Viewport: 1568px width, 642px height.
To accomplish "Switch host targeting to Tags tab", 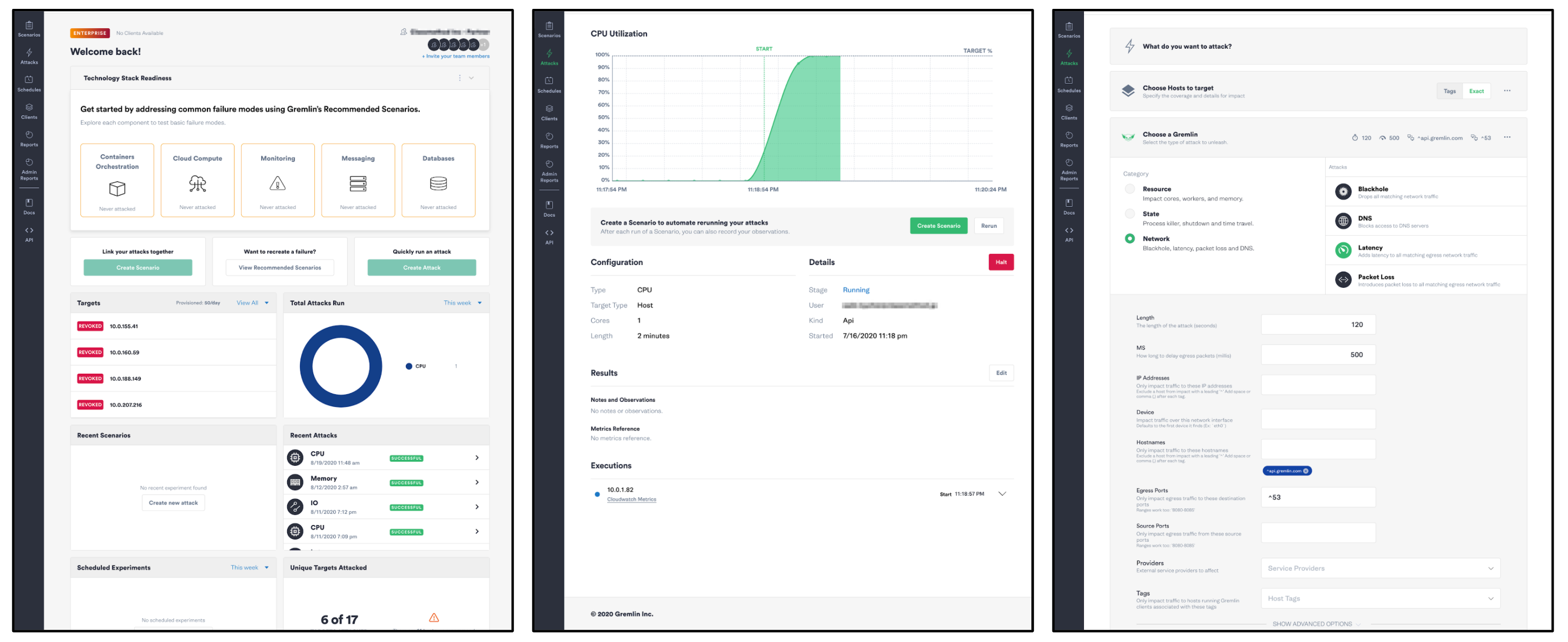I will point(1449,91).
